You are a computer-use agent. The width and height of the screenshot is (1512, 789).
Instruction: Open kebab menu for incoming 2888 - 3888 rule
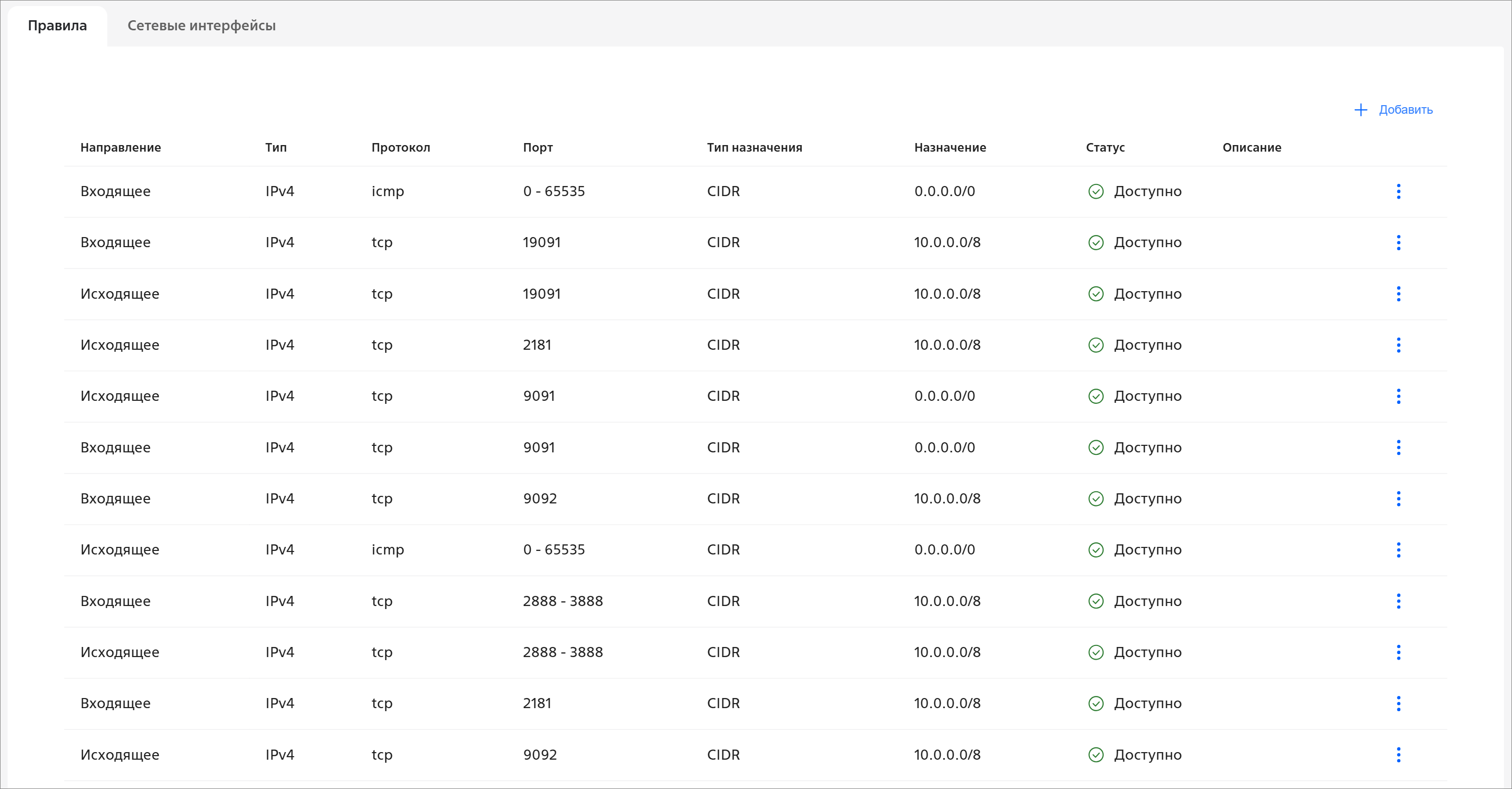point(1398,601)
